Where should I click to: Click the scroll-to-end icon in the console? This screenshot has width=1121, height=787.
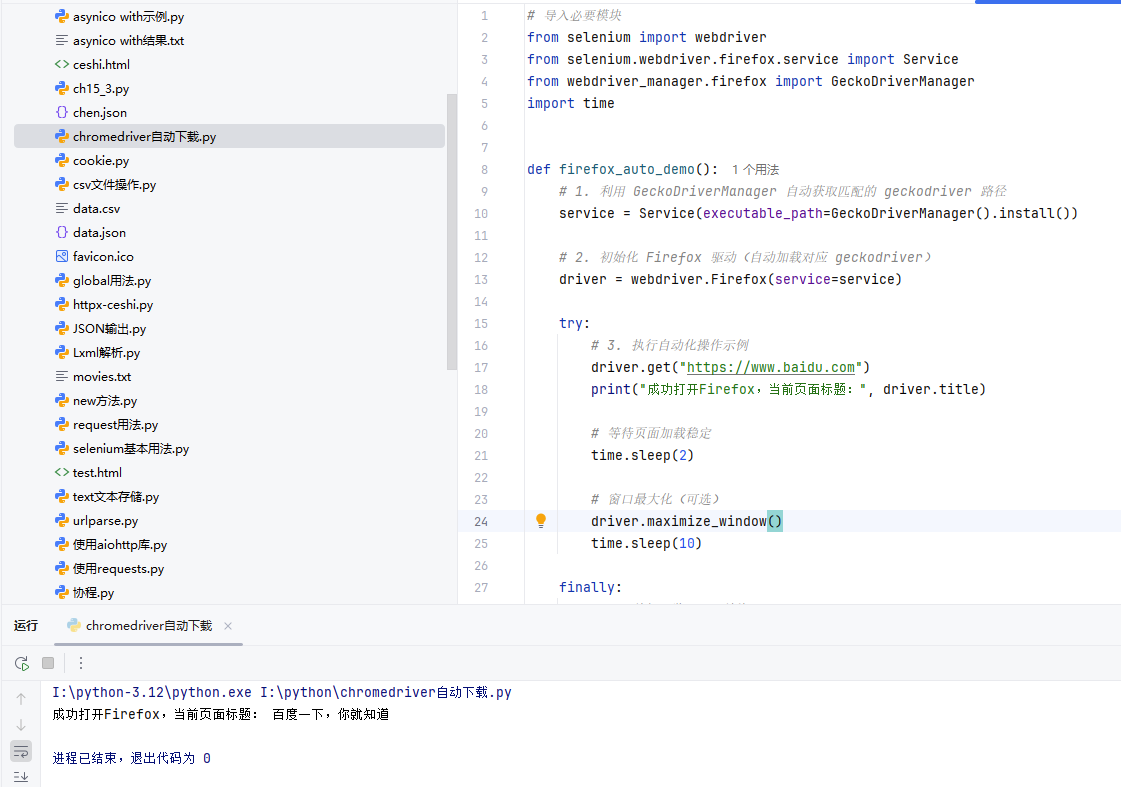(21, 776)
